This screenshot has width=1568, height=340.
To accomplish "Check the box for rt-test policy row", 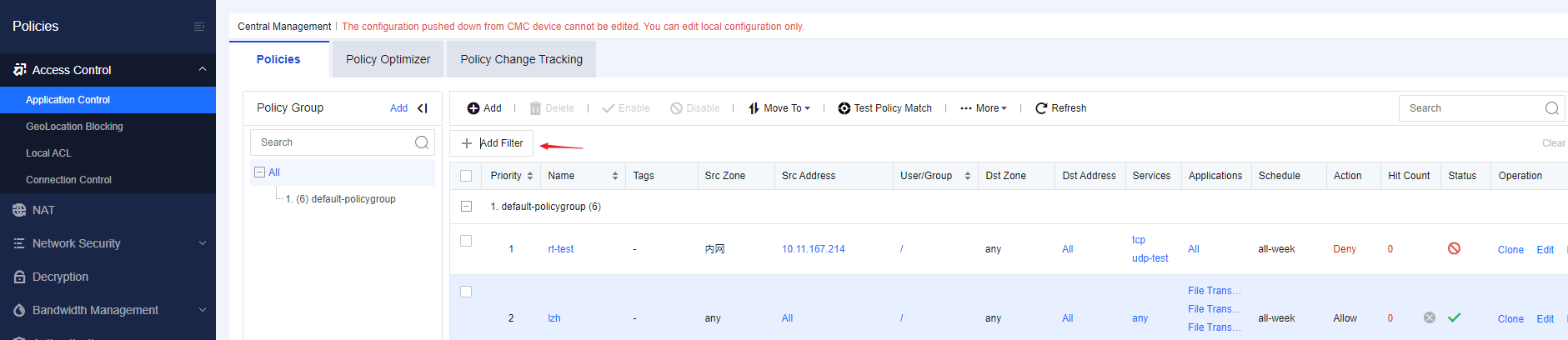I will (x=466, y=241).
